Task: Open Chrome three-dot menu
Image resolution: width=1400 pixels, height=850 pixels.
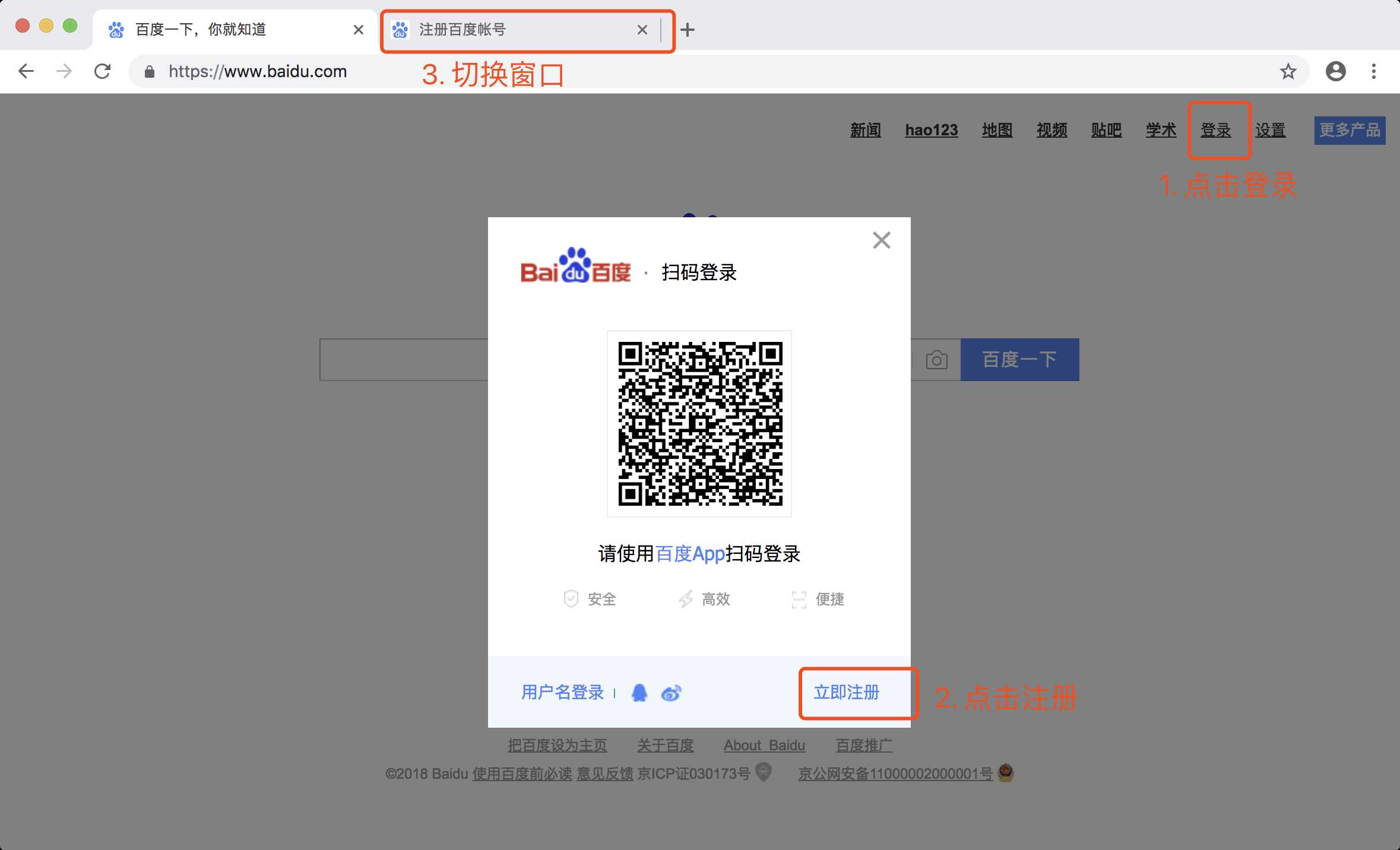Action: (x=1374, y=72)
